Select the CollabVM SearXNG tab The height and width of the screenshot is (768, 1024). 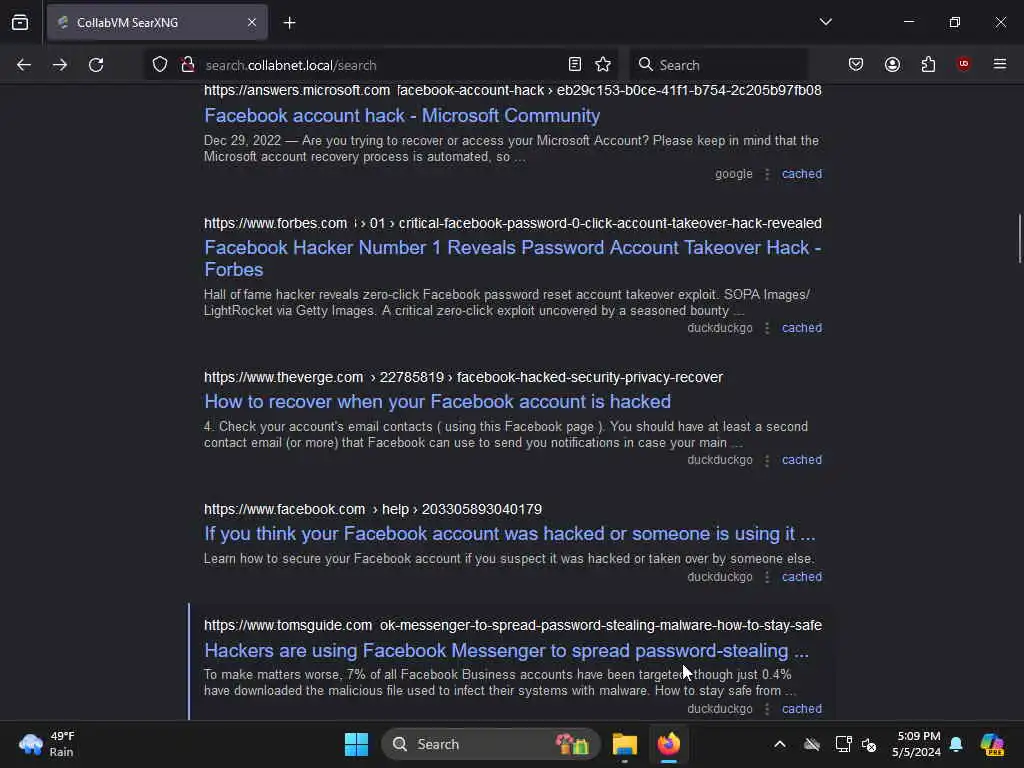157,23
